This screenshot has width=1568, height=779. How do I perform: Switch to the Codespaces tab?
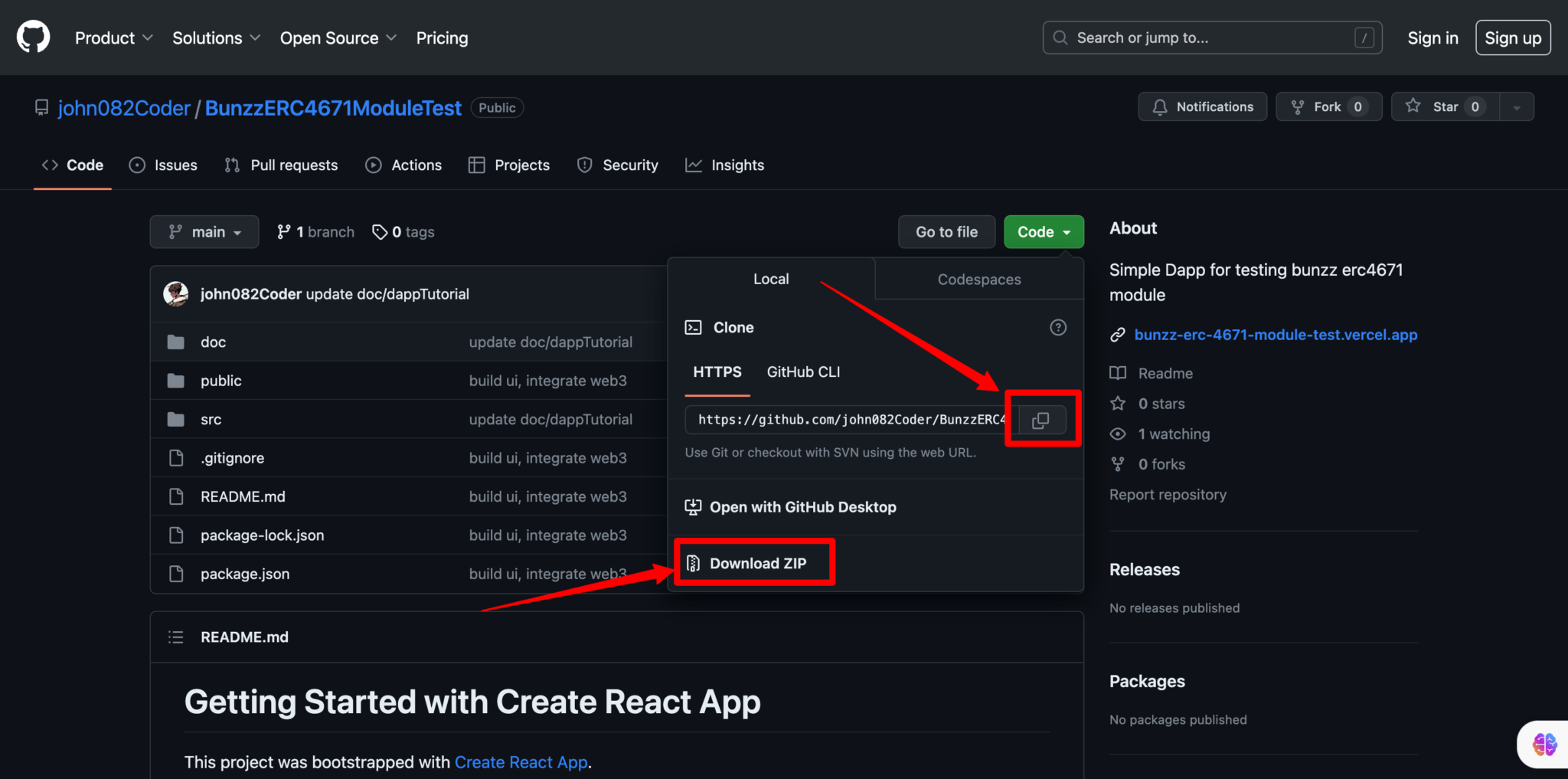pyautogui.click(x=978, y=279)
